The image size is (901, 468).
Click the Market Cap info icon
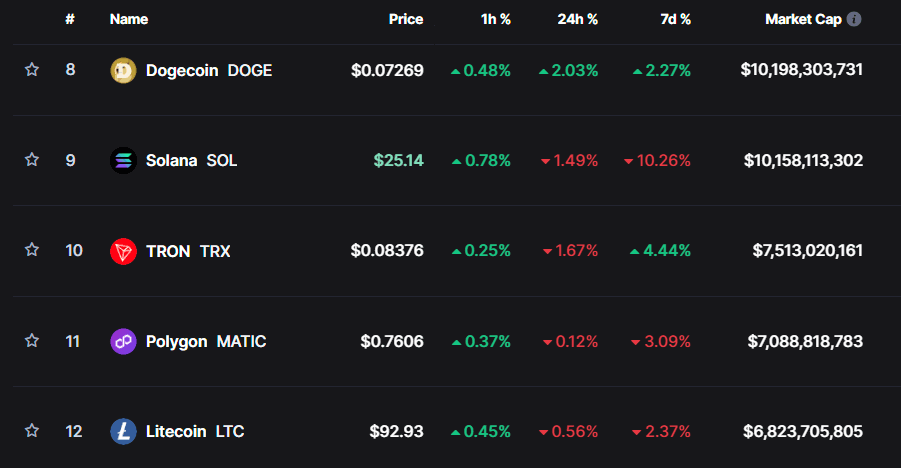(x=854, y=19)
